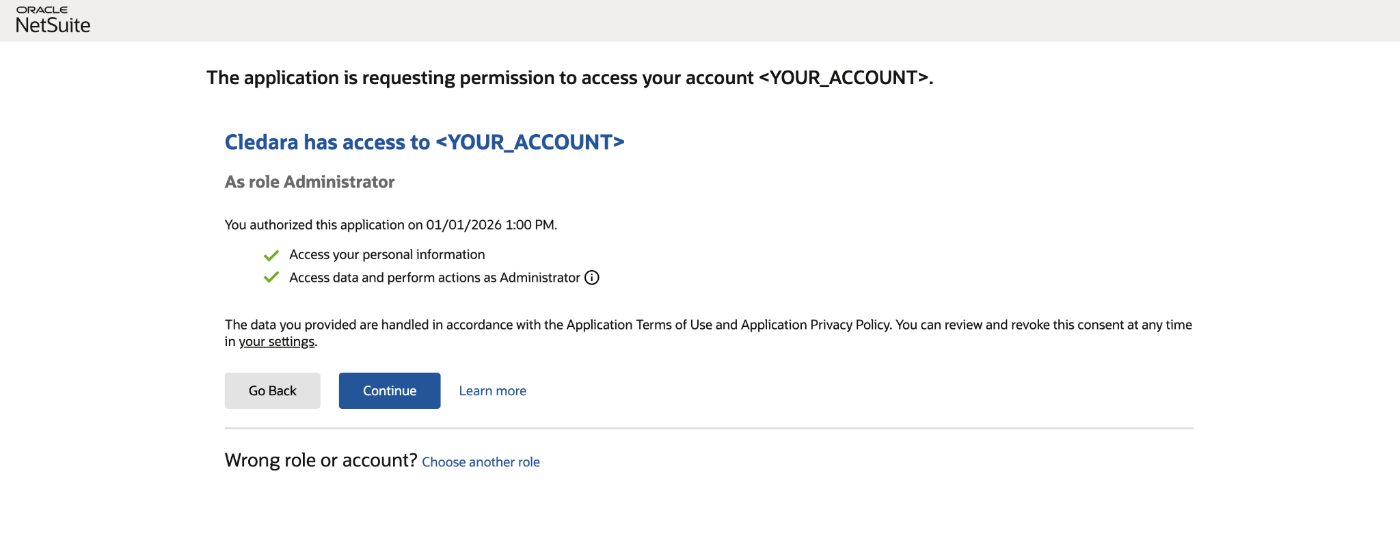Click the Go Back button
Screen dimensions: 1400x534
272,391
